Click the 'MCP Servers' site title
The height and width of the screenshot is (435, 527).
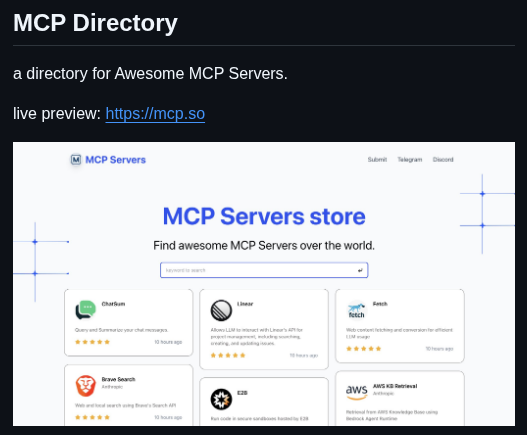[115, 160]
